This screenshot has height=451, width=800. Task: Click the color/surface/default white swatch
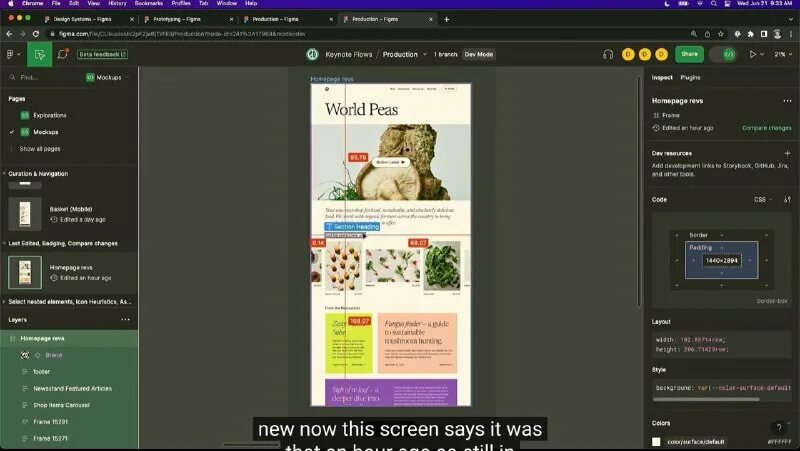coord(656,442)
